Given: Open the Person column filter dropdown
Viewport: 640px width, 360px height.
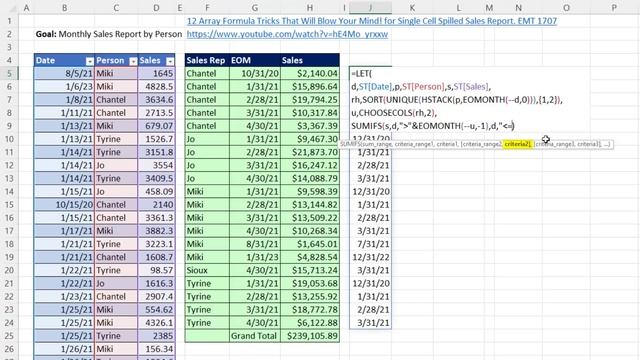Looking at the screenshot, I should pos(133,61).
